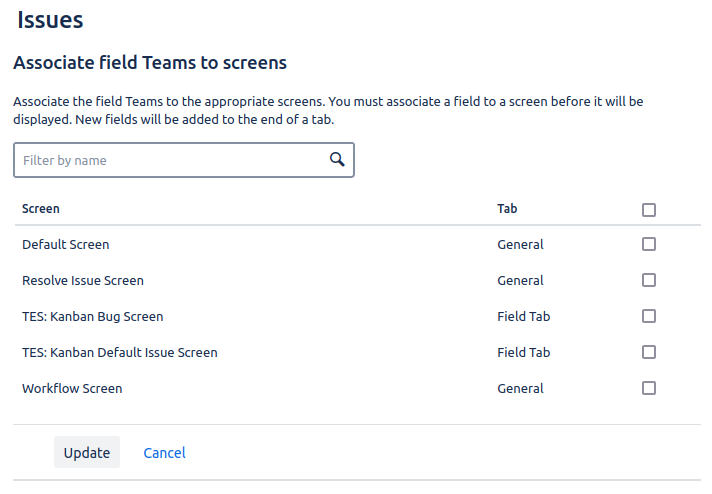Check the Workflow Screen checkbox
Viewport: 712px width, 494px height.
click(x=649, y=388)
